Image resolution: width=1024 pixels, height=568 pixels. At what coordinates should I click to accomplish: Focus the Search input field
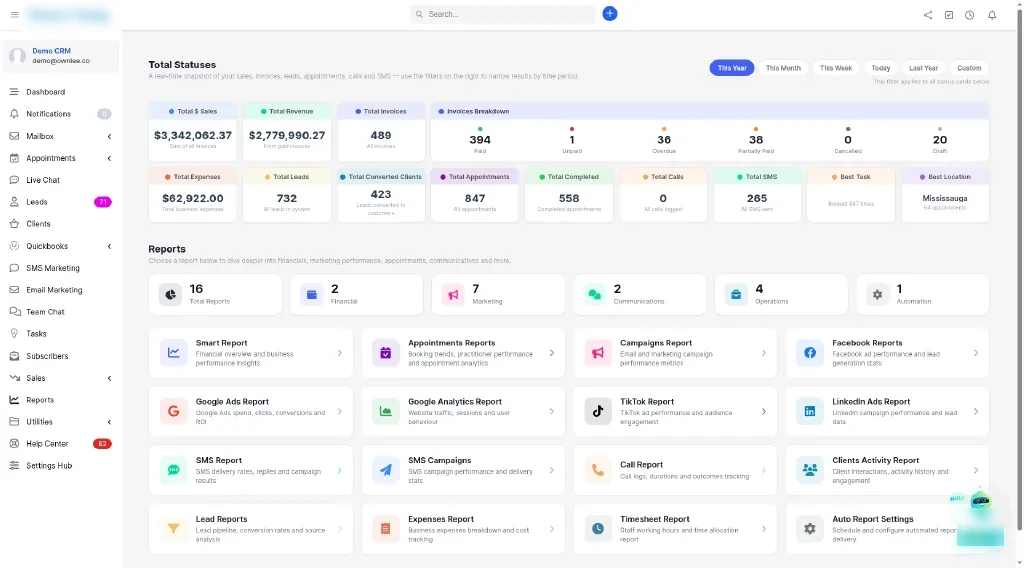[503, 14]
